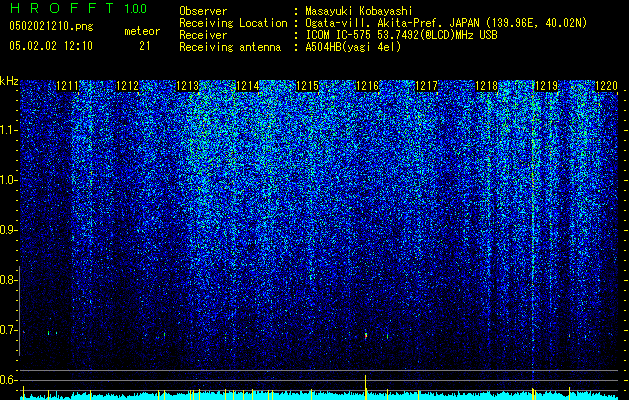Click the 1219 time marker
Image resolution: width=629 pixels, height=400 pixels.
point(546,86)
